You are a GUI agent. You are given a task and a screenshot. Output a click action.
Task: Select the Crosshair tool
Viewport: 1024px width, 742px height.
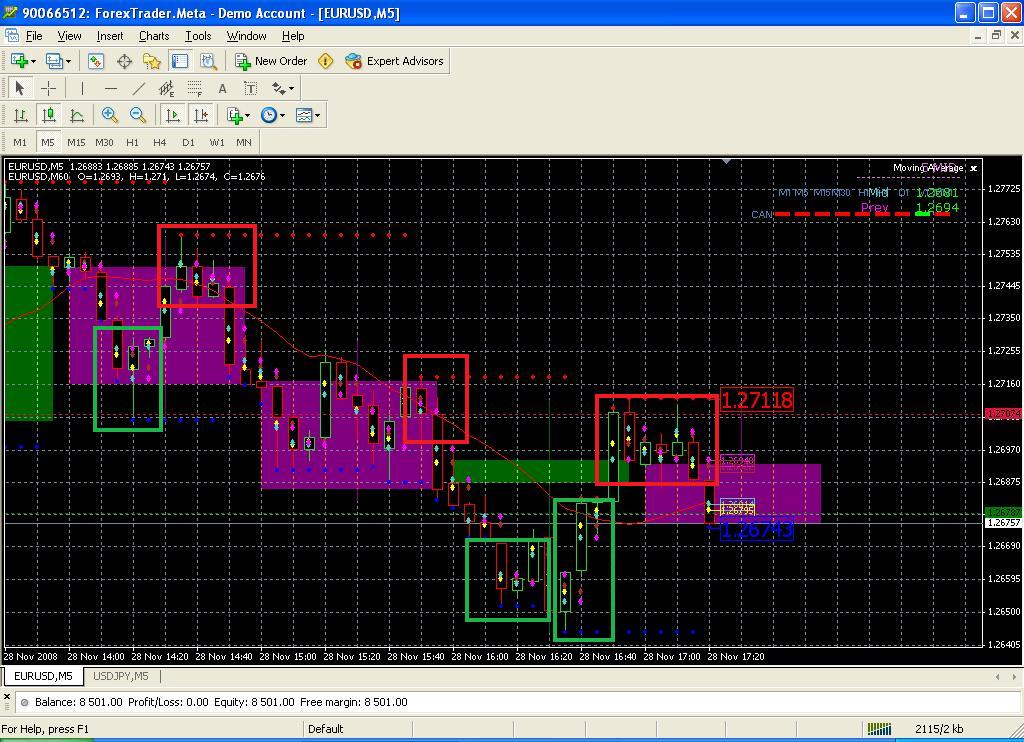(x=47, y=88)
